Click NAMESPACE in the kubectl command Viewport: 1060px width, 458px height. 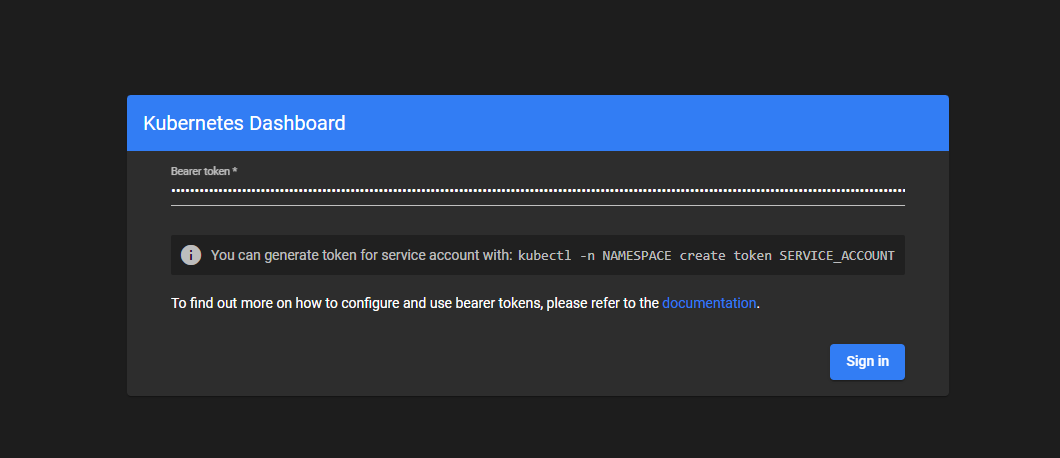[636, 255]
